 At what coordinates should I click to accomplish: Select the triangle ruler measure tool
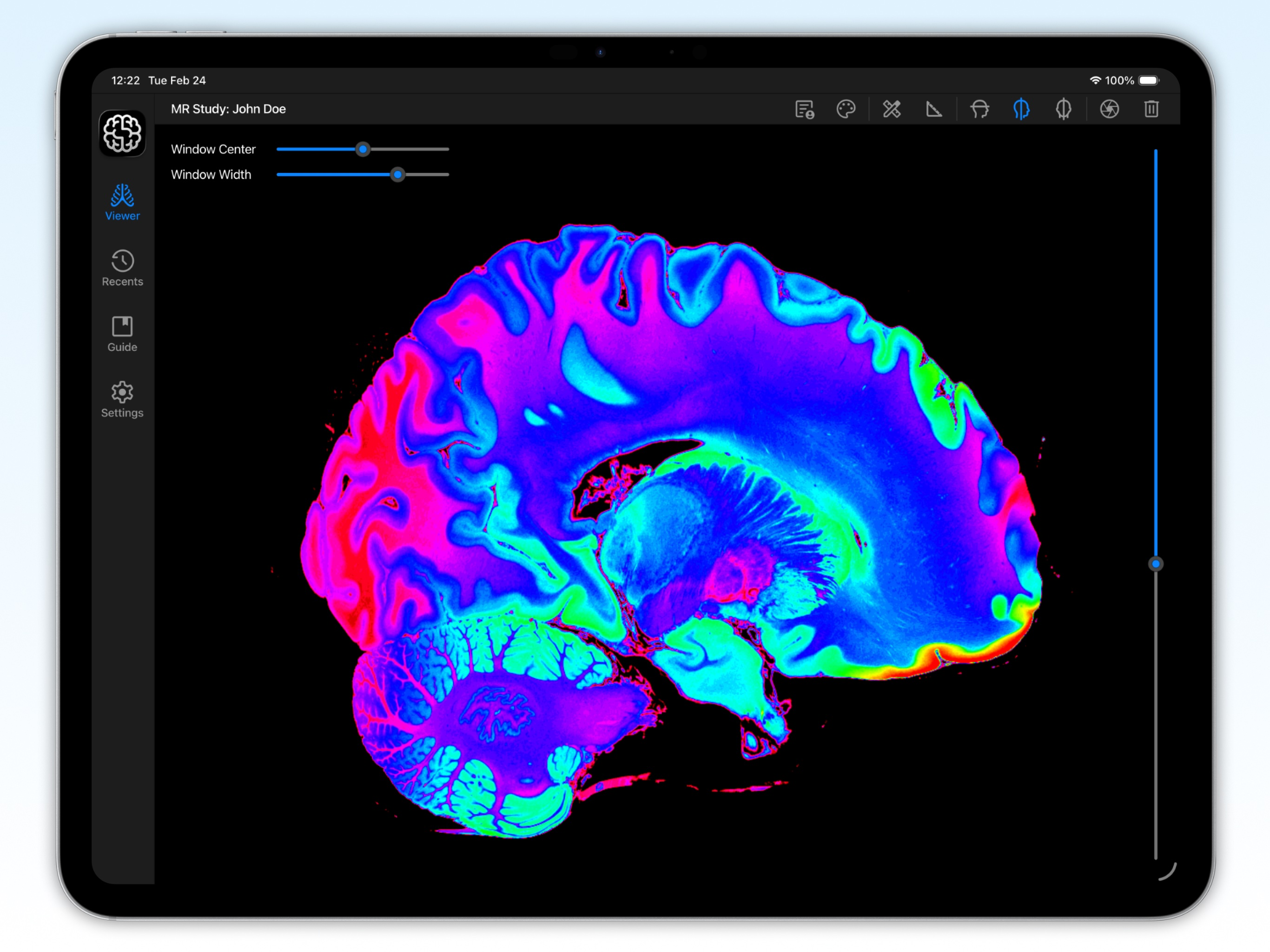click(933, 109)
